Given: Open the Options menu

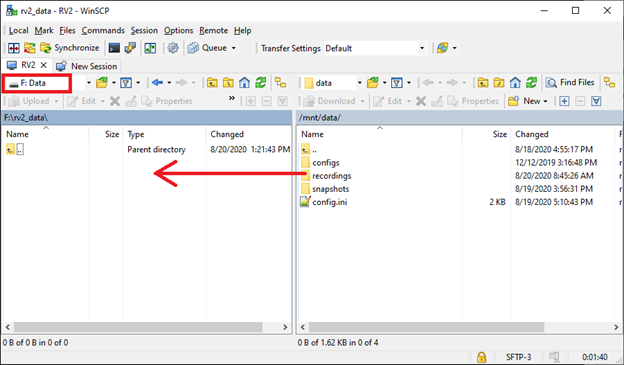Looking at the screenshot, I should coord(178,31).
